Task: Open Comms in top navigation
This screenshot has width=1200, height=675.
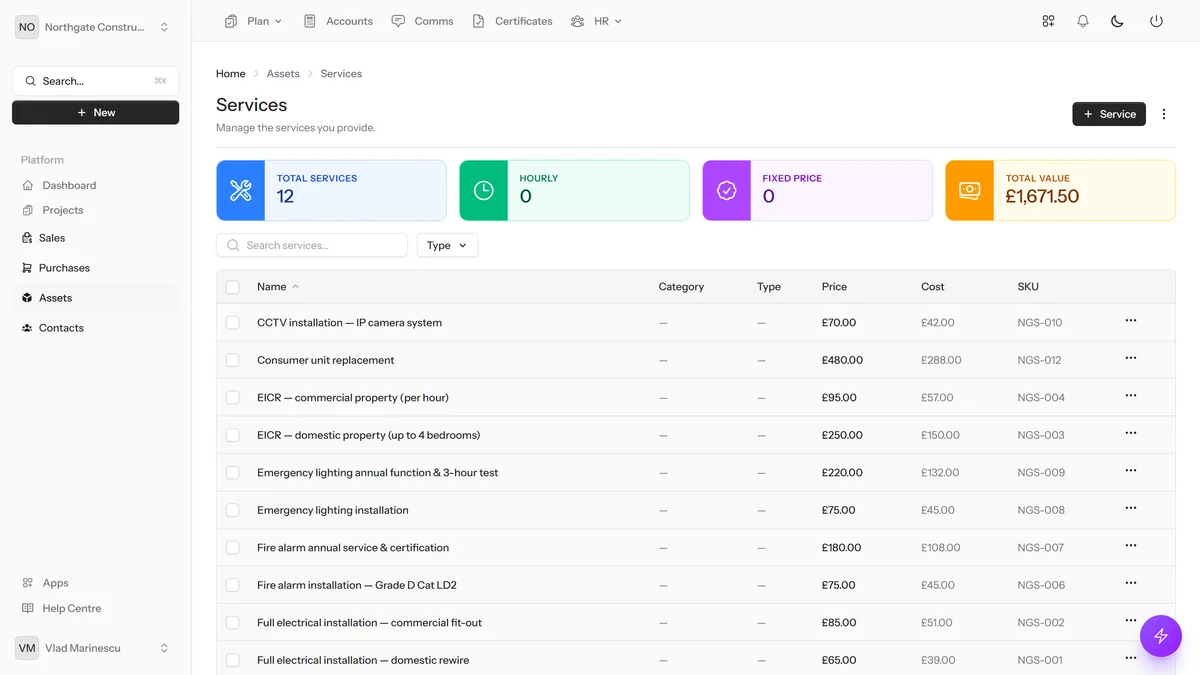Action: coord(422,21)
